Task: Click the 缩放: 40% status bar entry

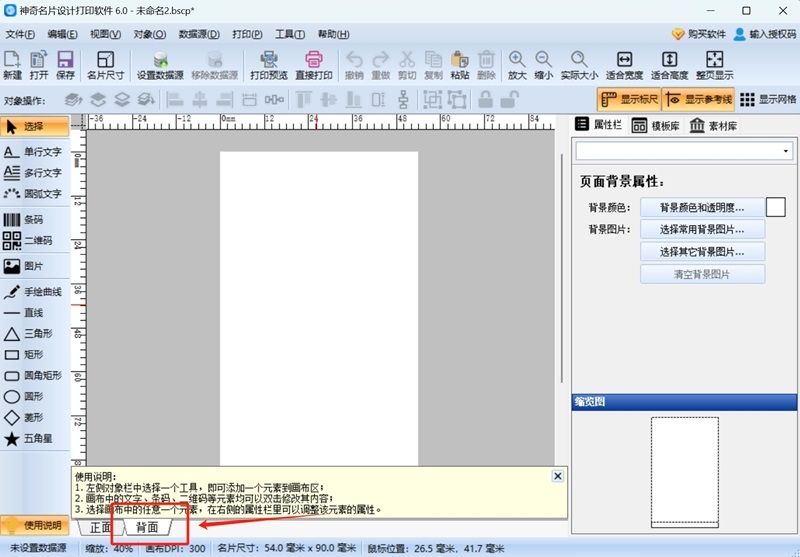Action: (109, 549)
